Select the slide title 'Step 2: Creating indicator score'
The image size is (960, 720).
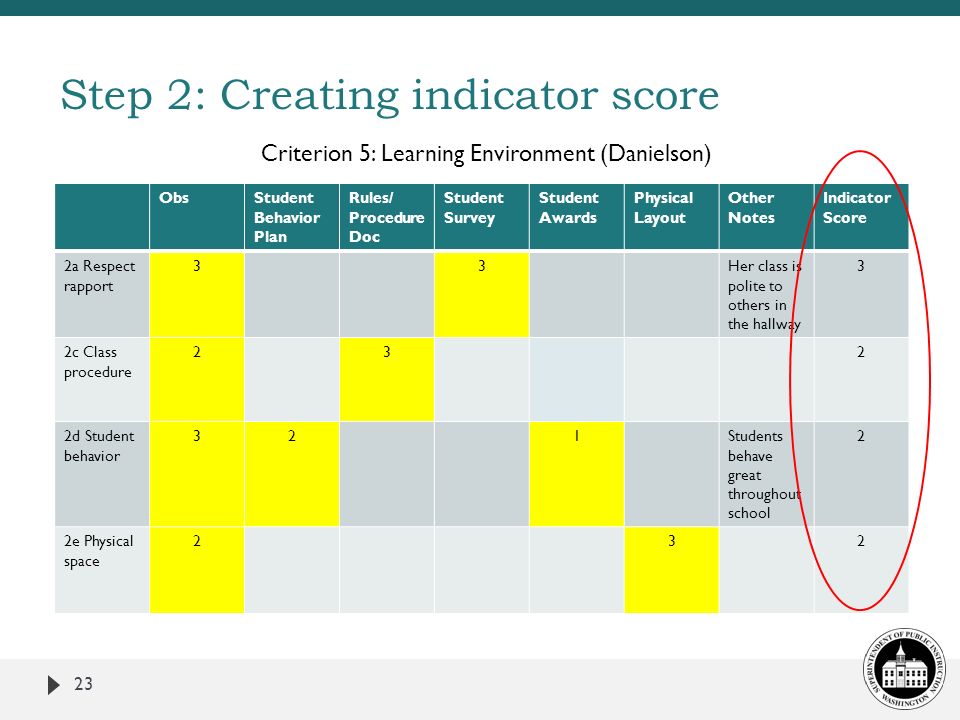pyautogui.click(x=389, y=95)
